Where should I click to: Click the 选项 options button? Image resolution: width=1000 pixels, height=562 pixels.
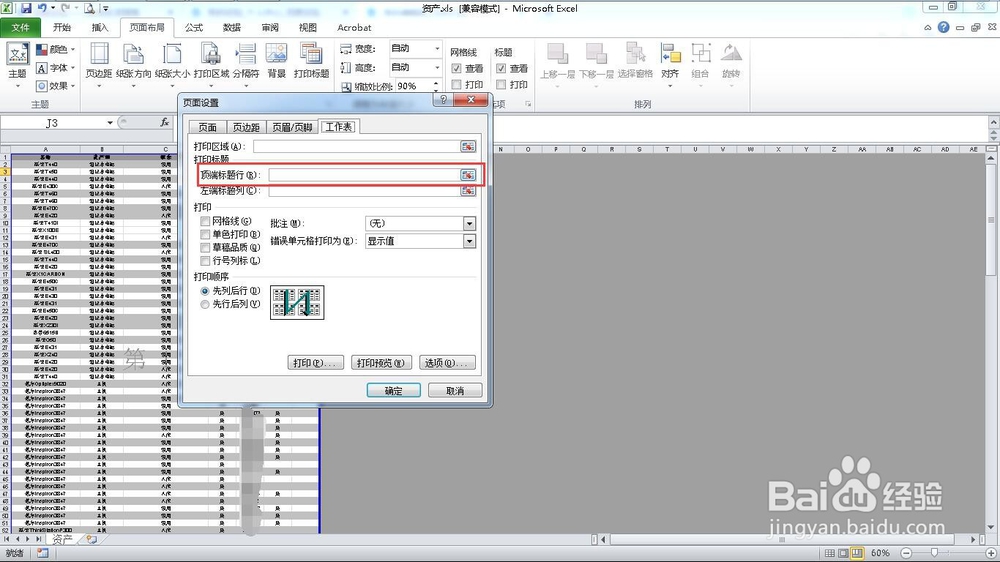[x=448, y=363]
